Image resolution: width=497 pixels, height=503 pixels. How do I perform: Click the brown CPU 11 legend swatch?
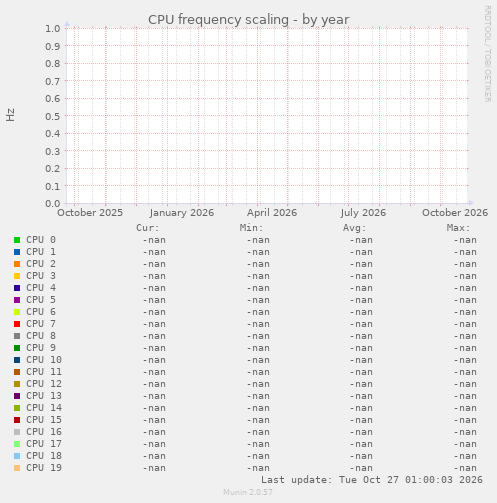click(x=17, y=372)
